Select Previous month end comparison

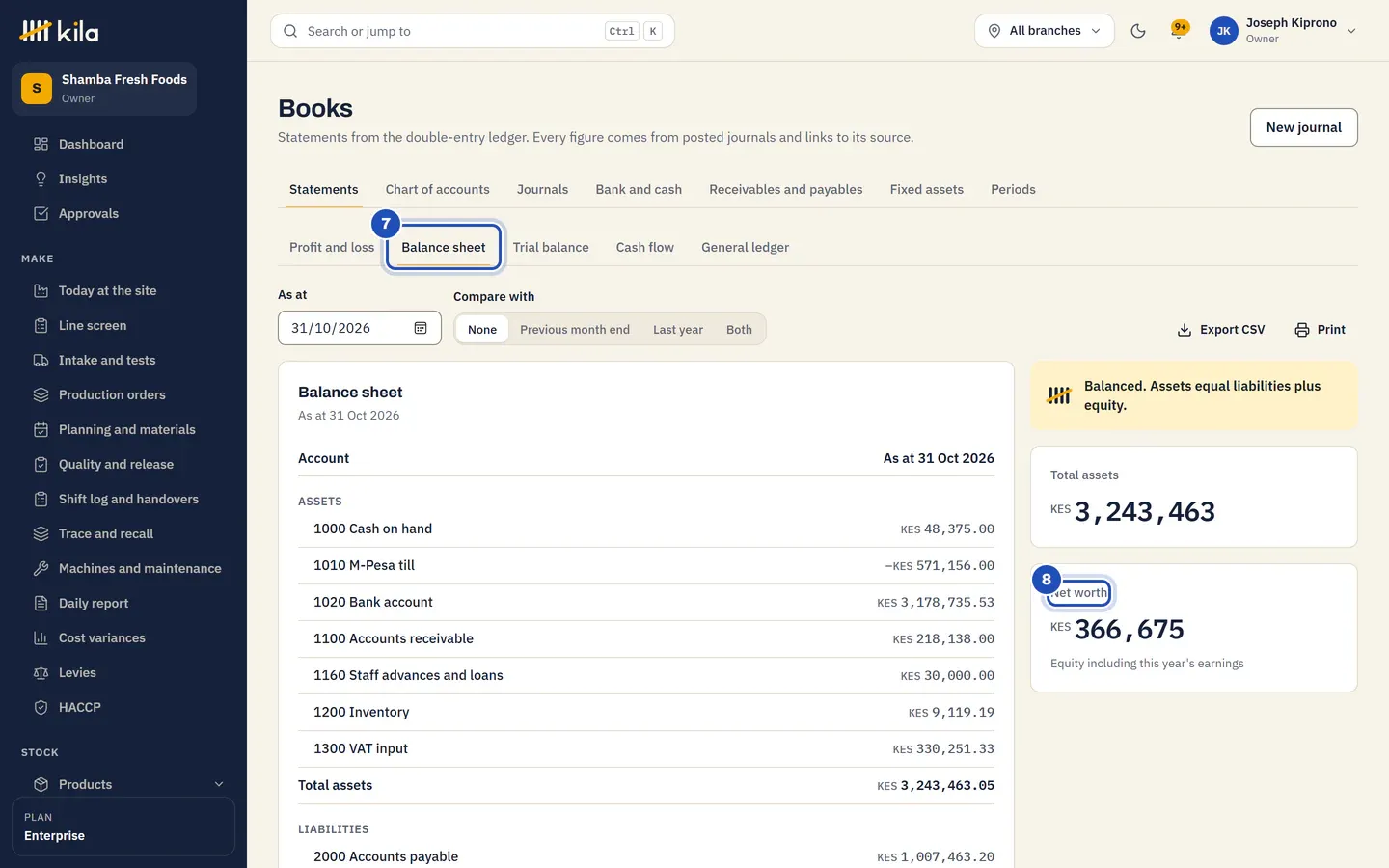pyautogui.click(x=575, y=330)
